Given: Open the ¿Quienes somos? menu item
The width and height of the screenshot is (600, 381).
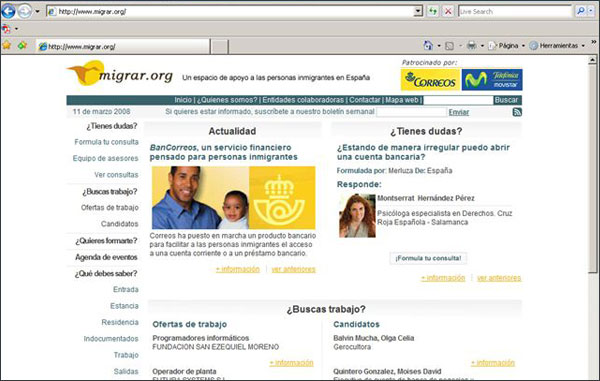Looking at the screenshot, I should coord(227,100).
